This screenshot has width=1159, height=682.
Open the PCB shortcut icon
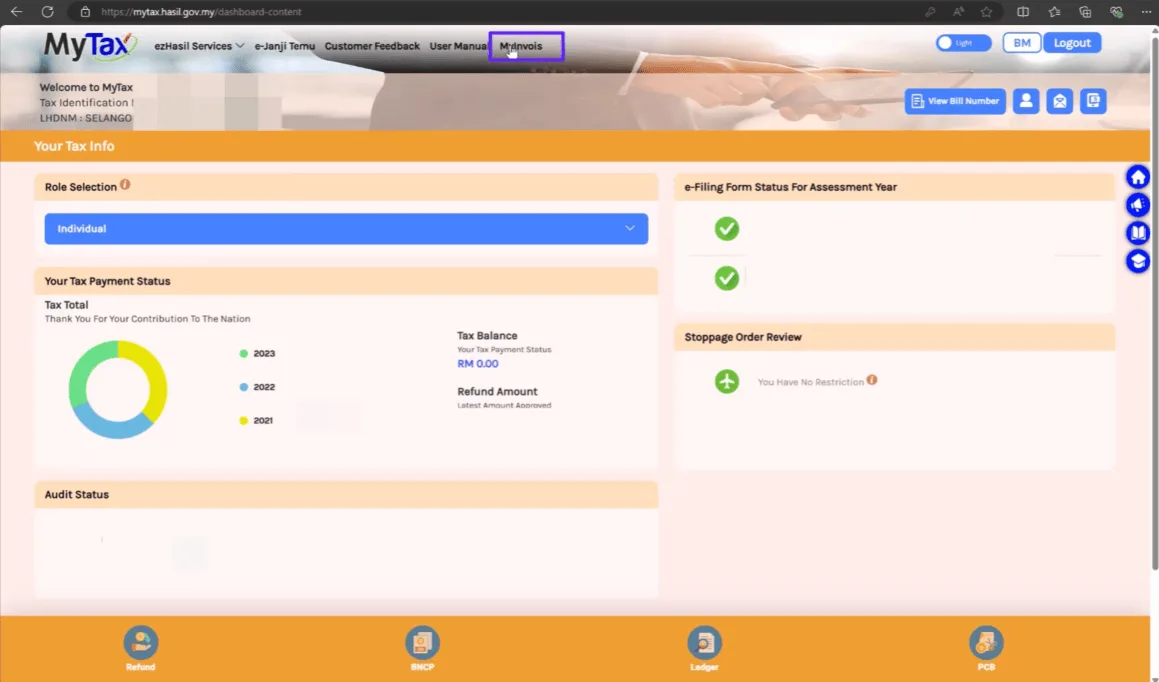pos(986,643)
